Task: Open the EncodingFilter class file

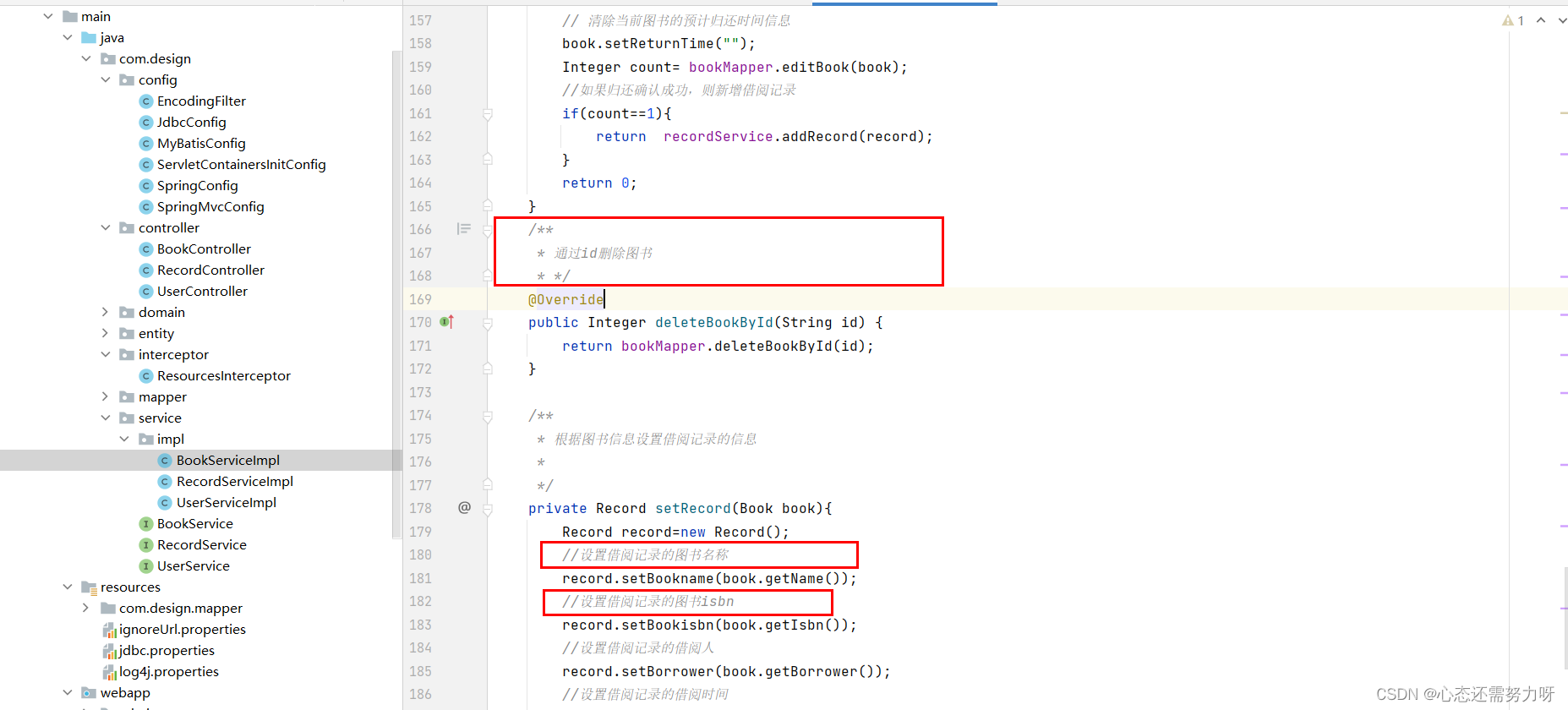Action: 201,101
